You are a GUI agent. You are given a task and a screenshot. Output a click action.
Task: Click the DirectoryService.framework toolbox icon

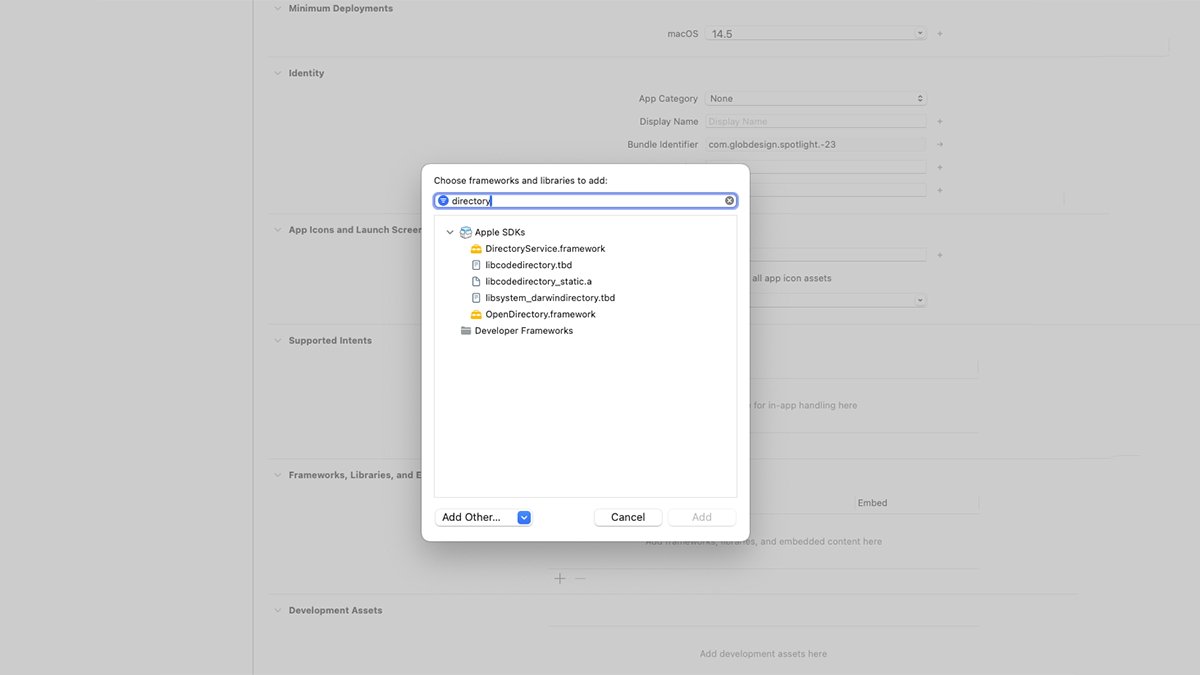click(476, 249)
